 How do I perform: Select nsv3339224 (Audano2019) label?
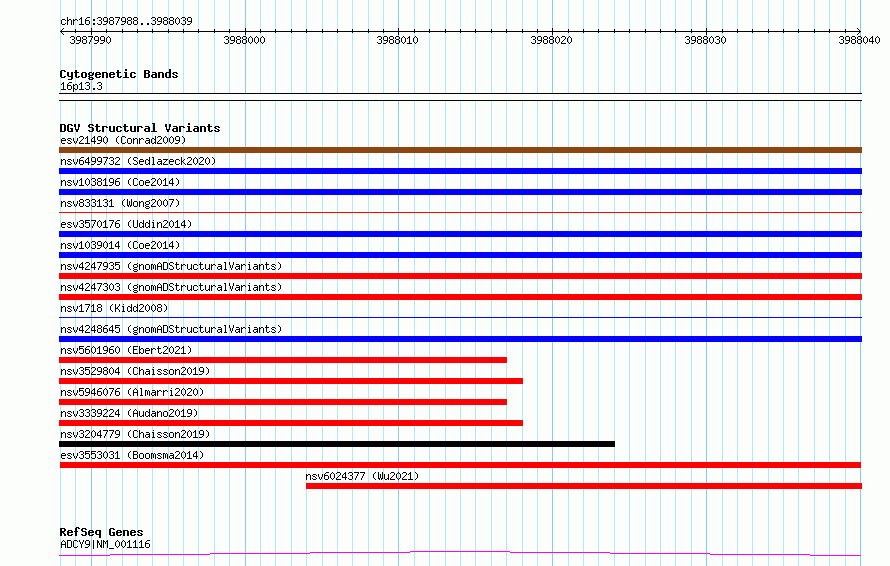tap(129, 413)
